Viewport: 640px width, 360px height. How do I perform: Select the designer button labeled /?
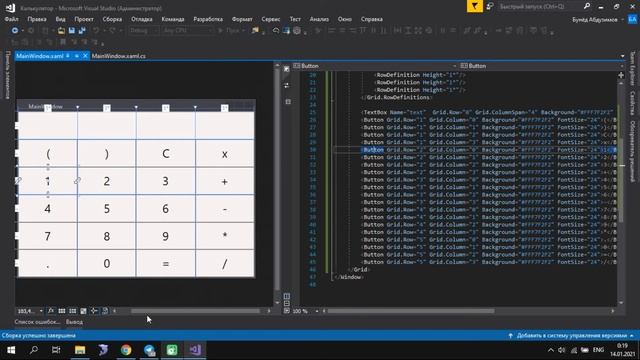click(x=225, y=264)
